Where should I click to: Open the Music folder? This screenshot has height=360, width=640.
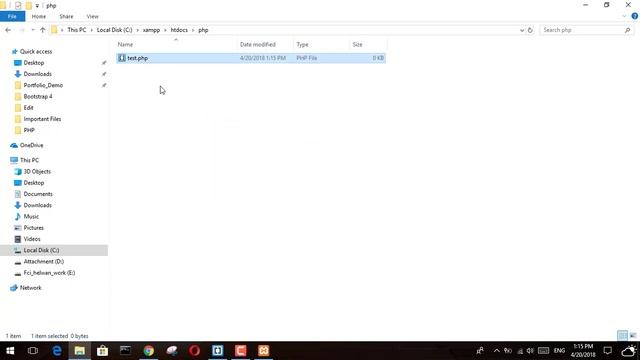[31, 216]
